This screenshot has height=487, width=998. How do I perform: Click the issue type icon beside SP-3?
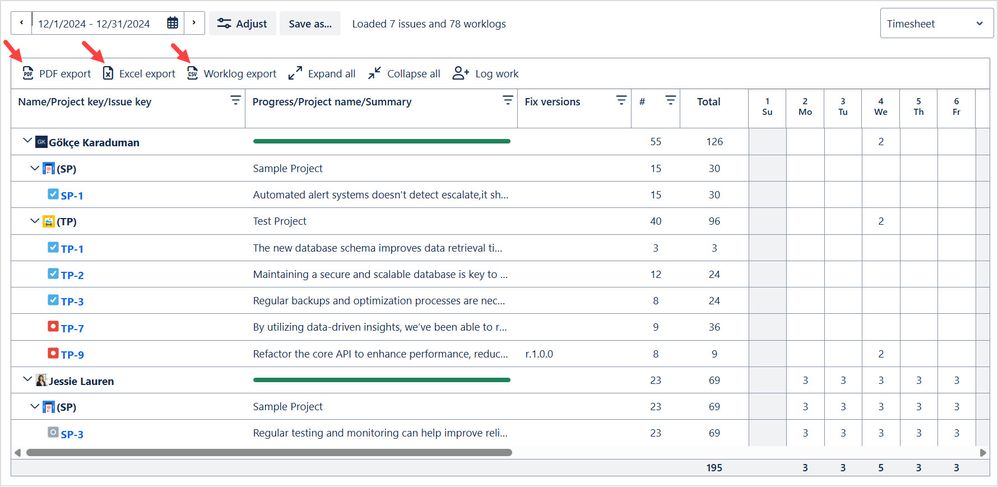(x=53, y=432)
